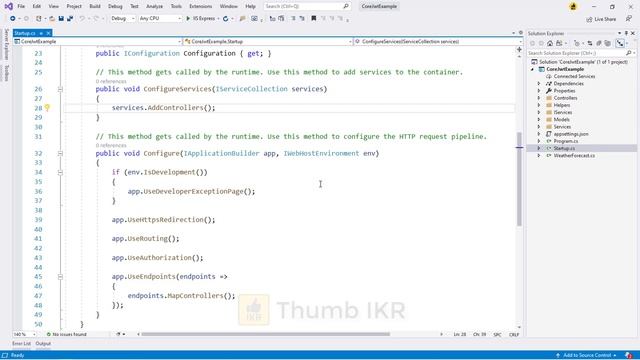Open the ConfigureServices member dropdown

coord(438,42)
